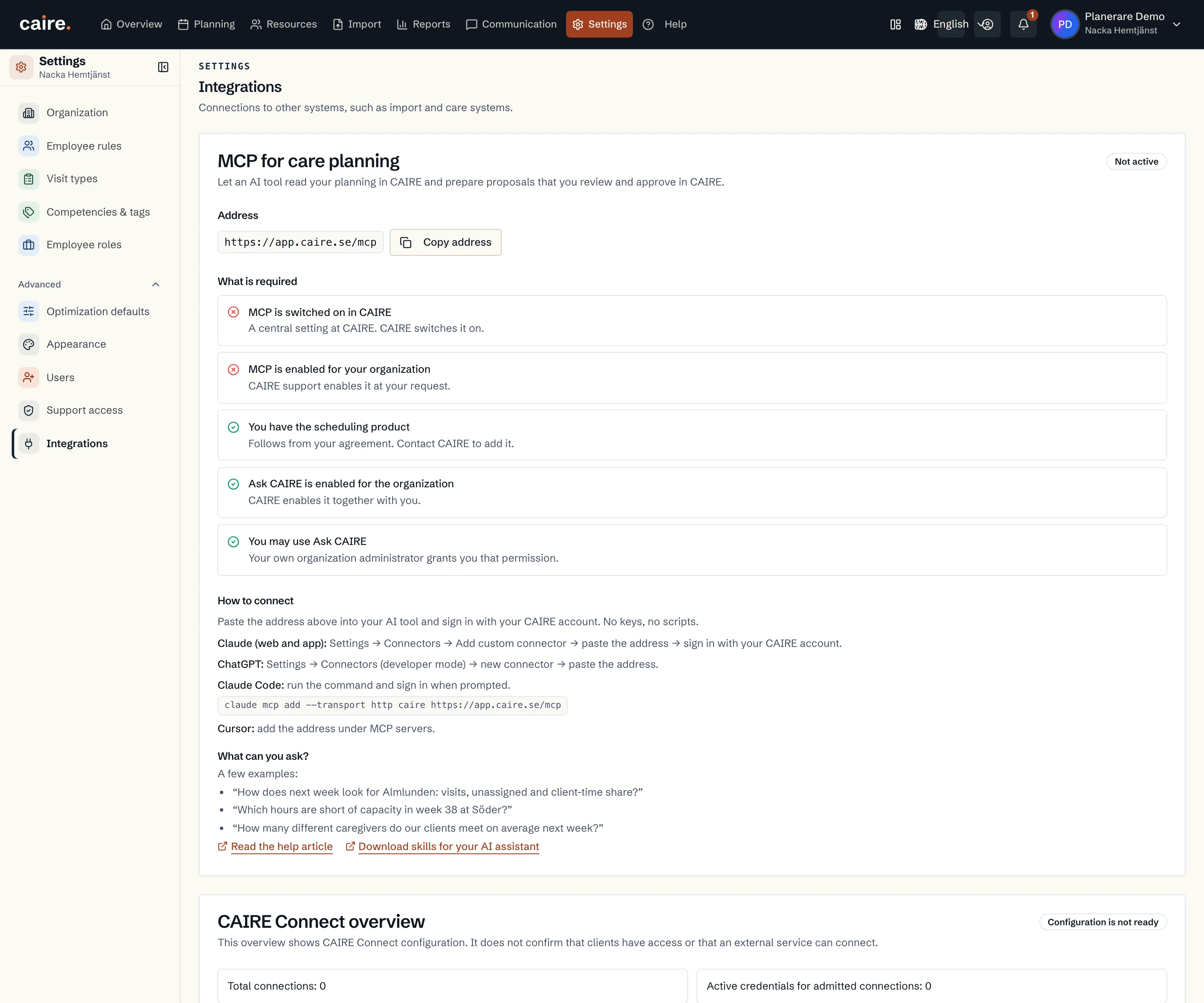Click the Organization building icon
This screenshot has height=1003, width=1204.
(x=29, y=113)
